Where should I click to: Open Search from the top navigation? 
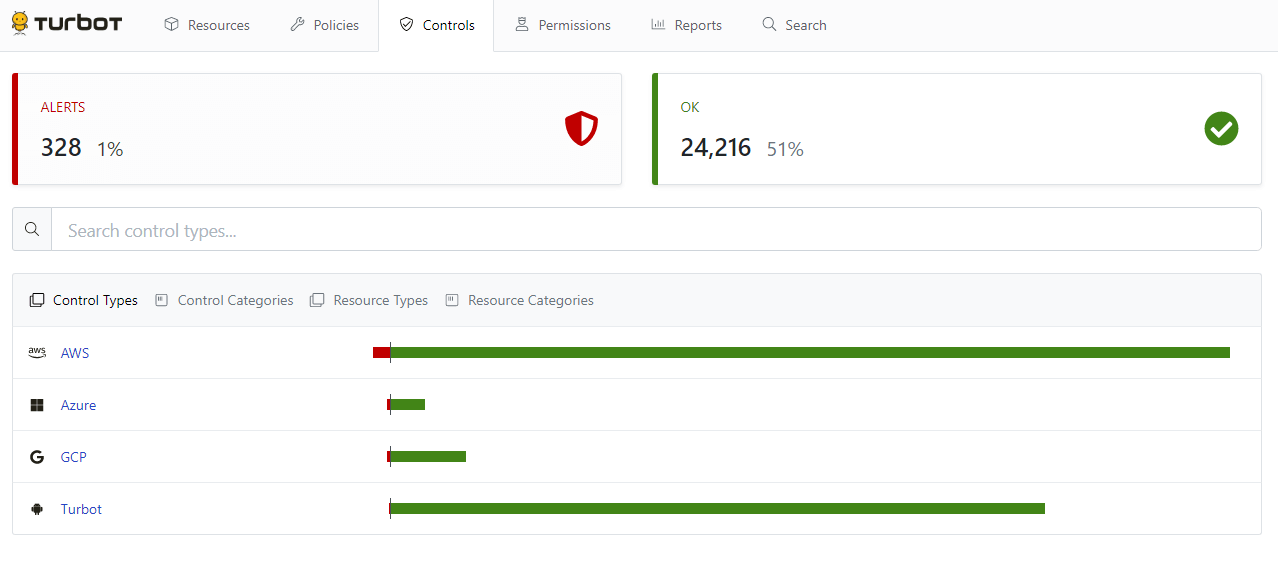[x=794, y=25]
